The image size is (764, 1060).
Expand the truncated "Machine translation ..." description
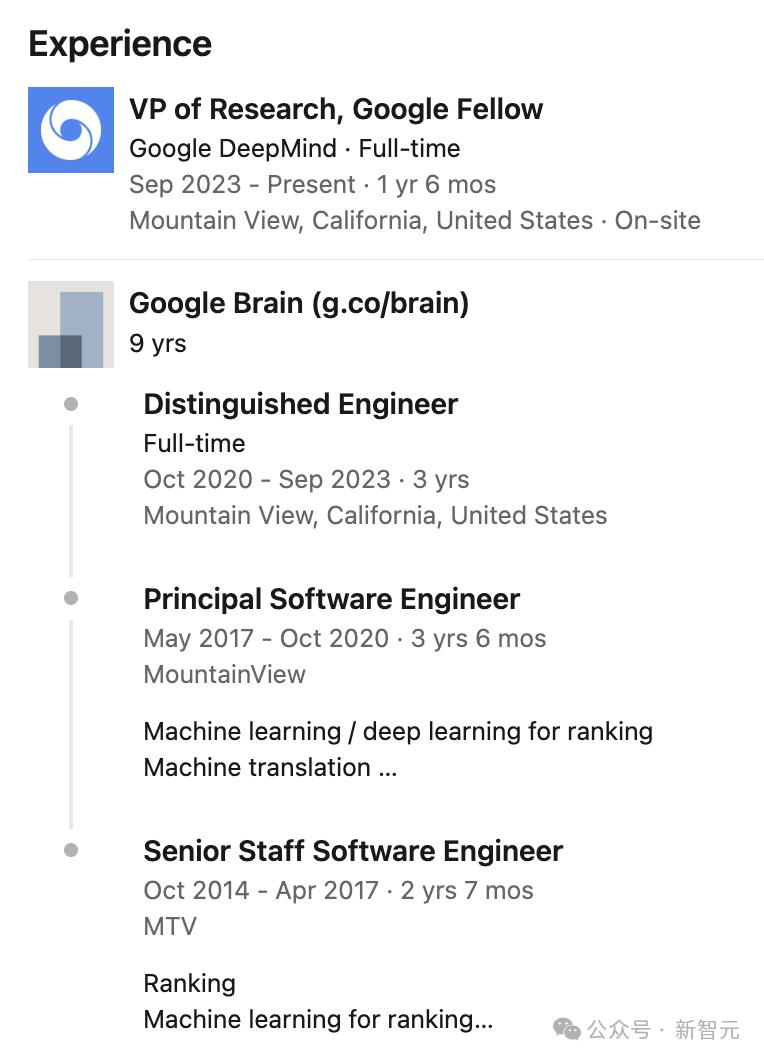271,767
